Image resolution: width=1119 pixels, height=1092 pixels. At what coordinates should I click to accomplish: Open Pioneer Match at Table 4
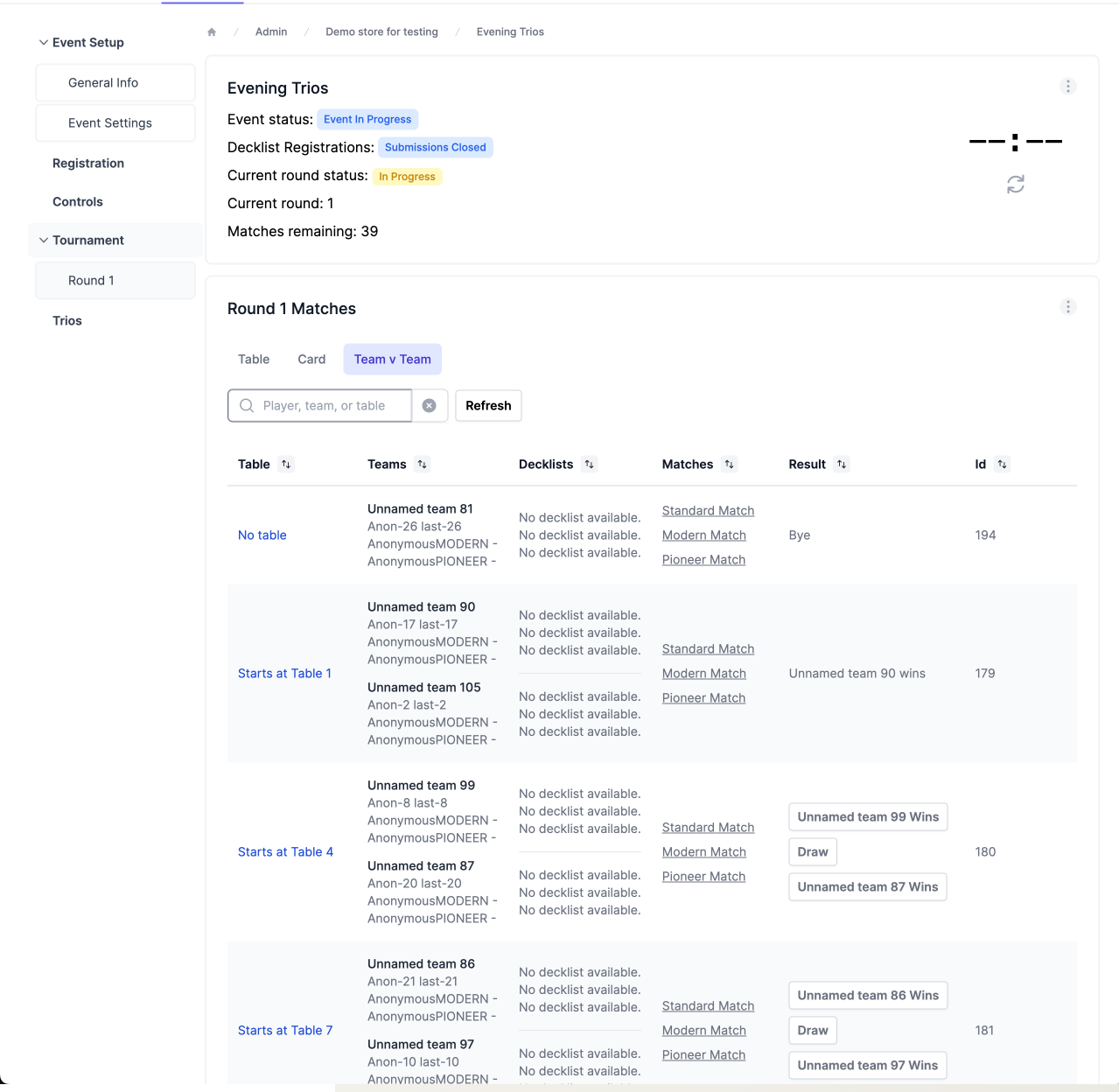(x=703, y=877)
